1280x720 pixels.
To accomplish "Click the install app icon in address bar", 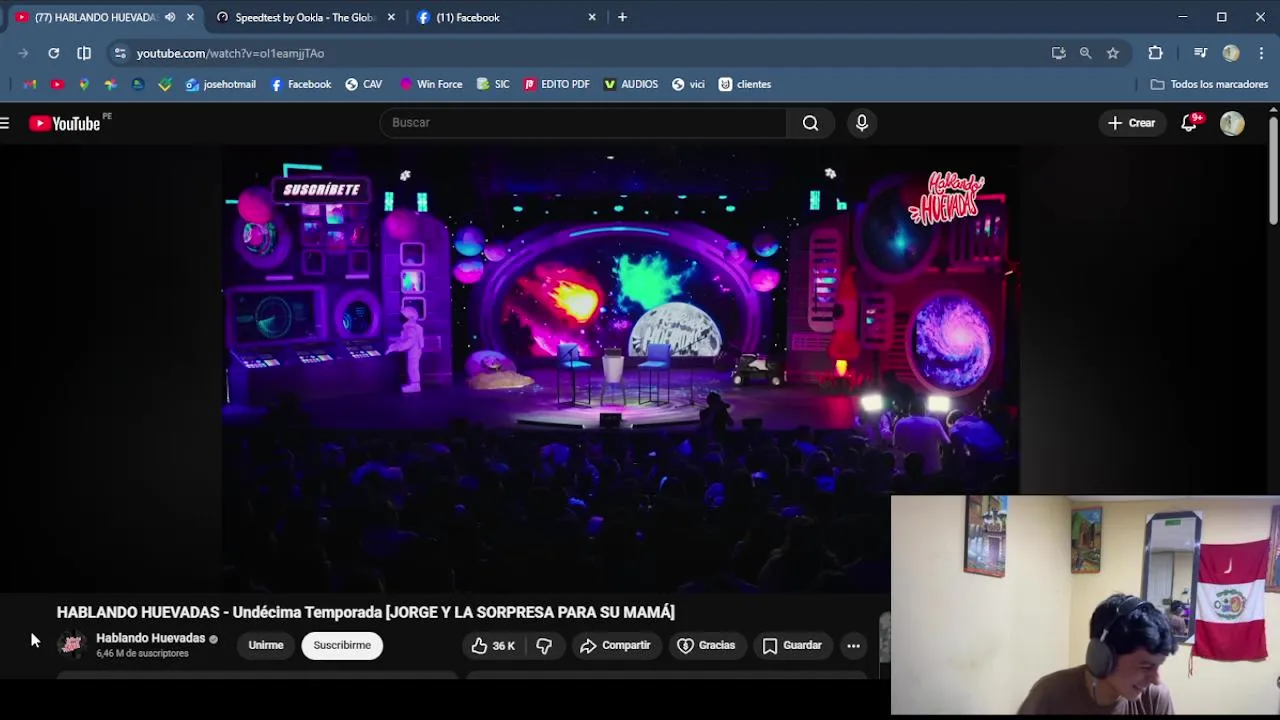I will (x=1059, y=53).
